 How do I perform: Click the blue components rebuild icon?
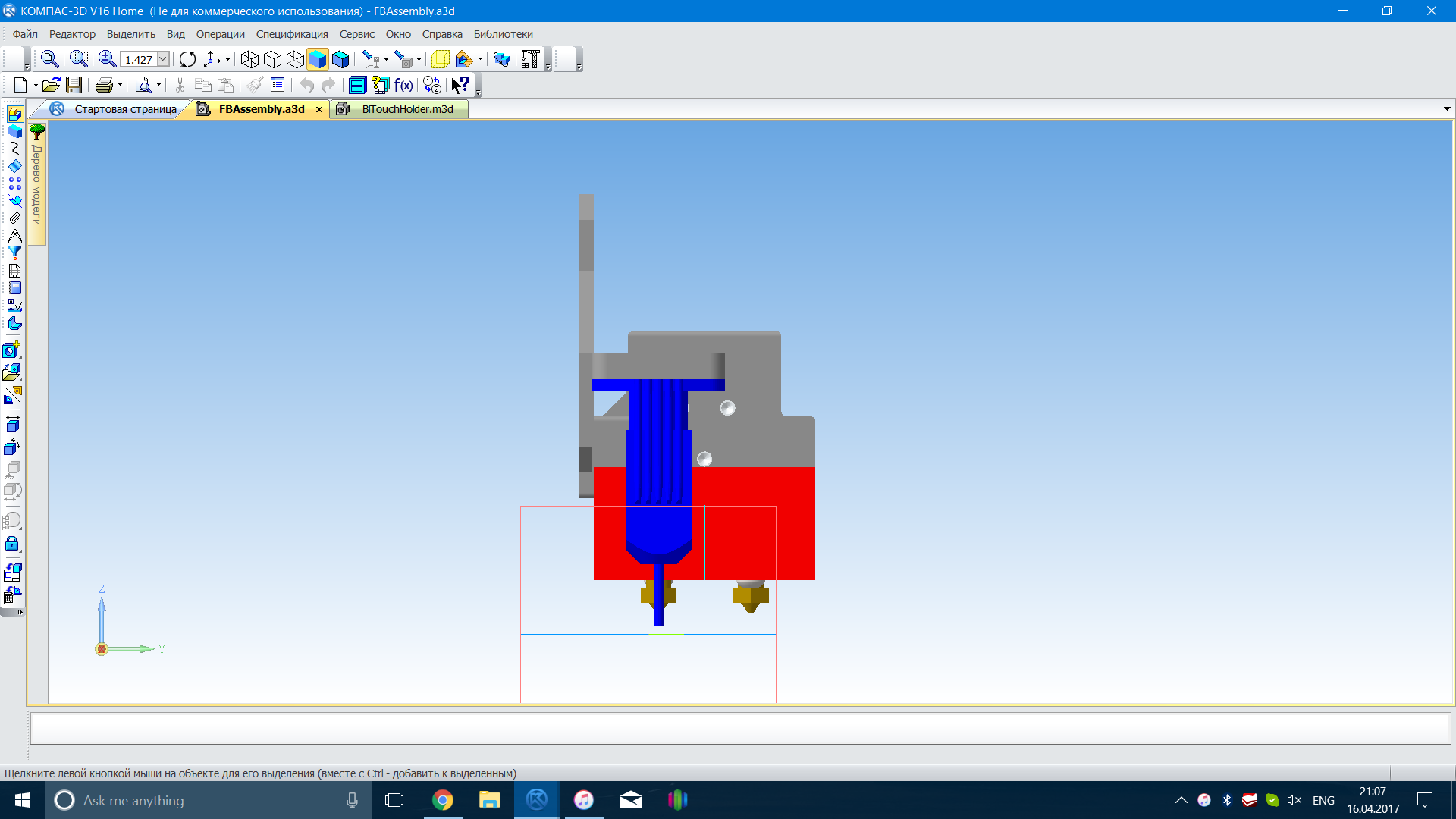[501, 59]
